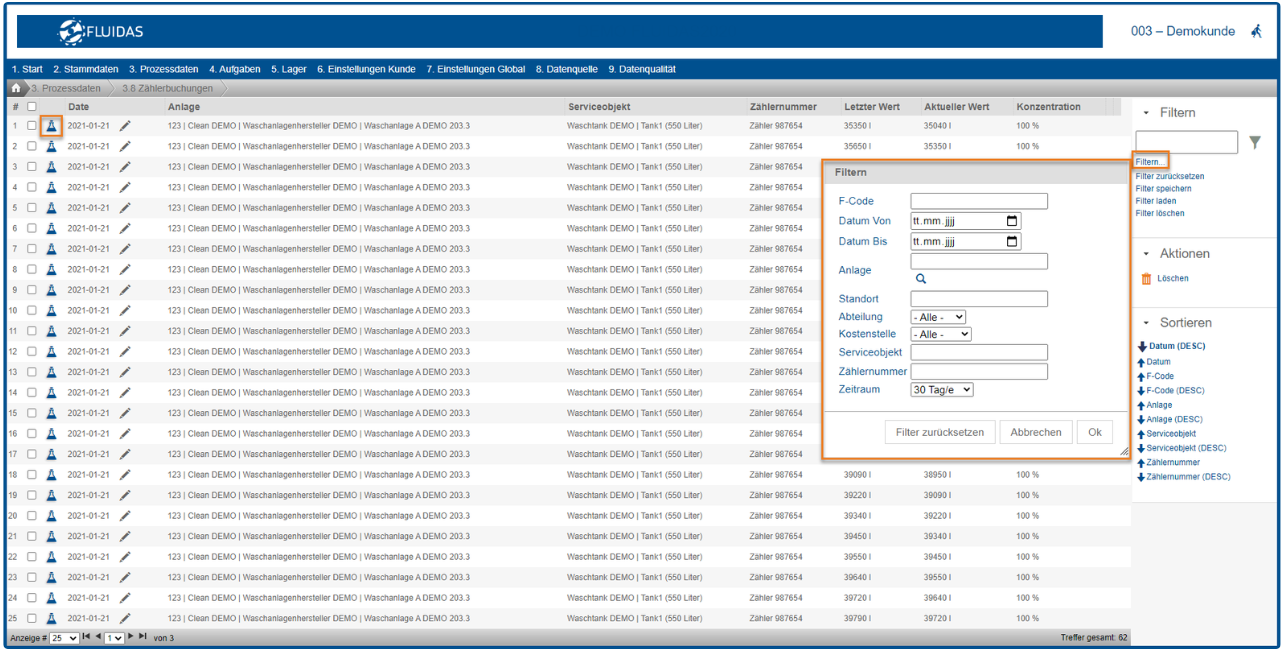
Task: Toggle the select-all checkbox in table header
Action: pyautogui.click(x=32, y=106)
